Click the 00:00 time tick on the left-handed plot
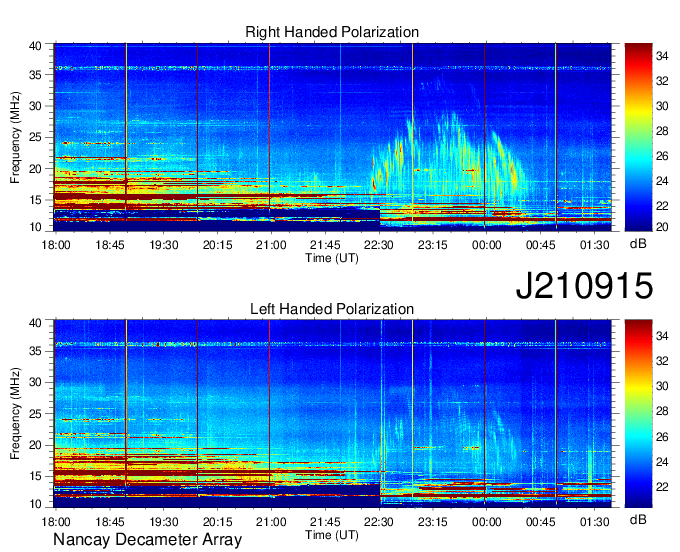The height and width of the screenshot is (552, 680). click(486, 522)
